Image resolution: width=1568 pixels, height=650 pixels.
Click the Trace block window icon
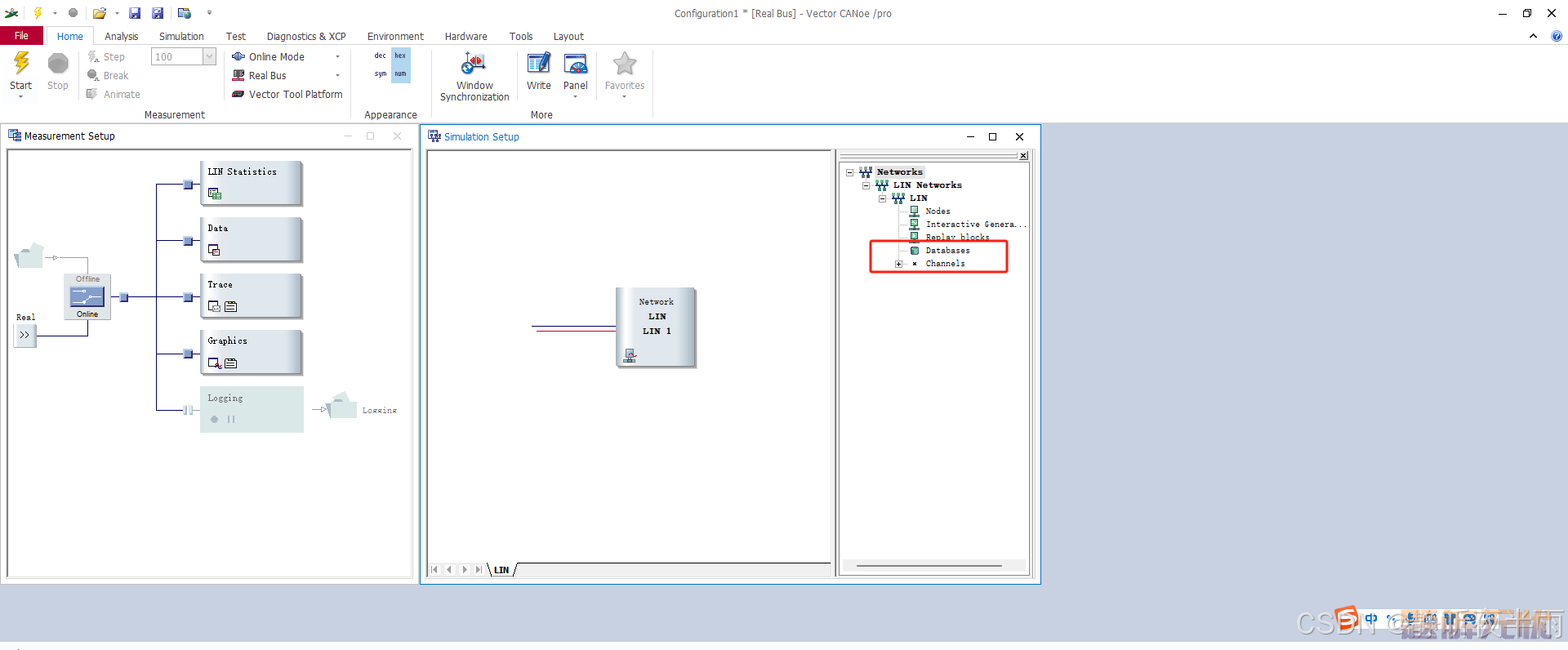coord(214,306)
